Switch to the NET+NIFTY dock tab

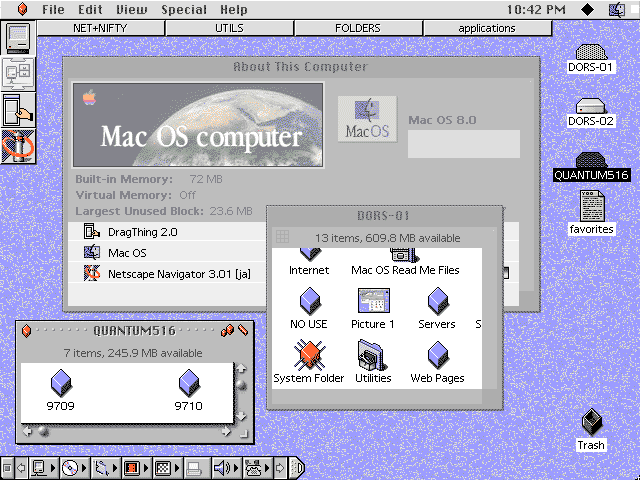click(100, 28)
